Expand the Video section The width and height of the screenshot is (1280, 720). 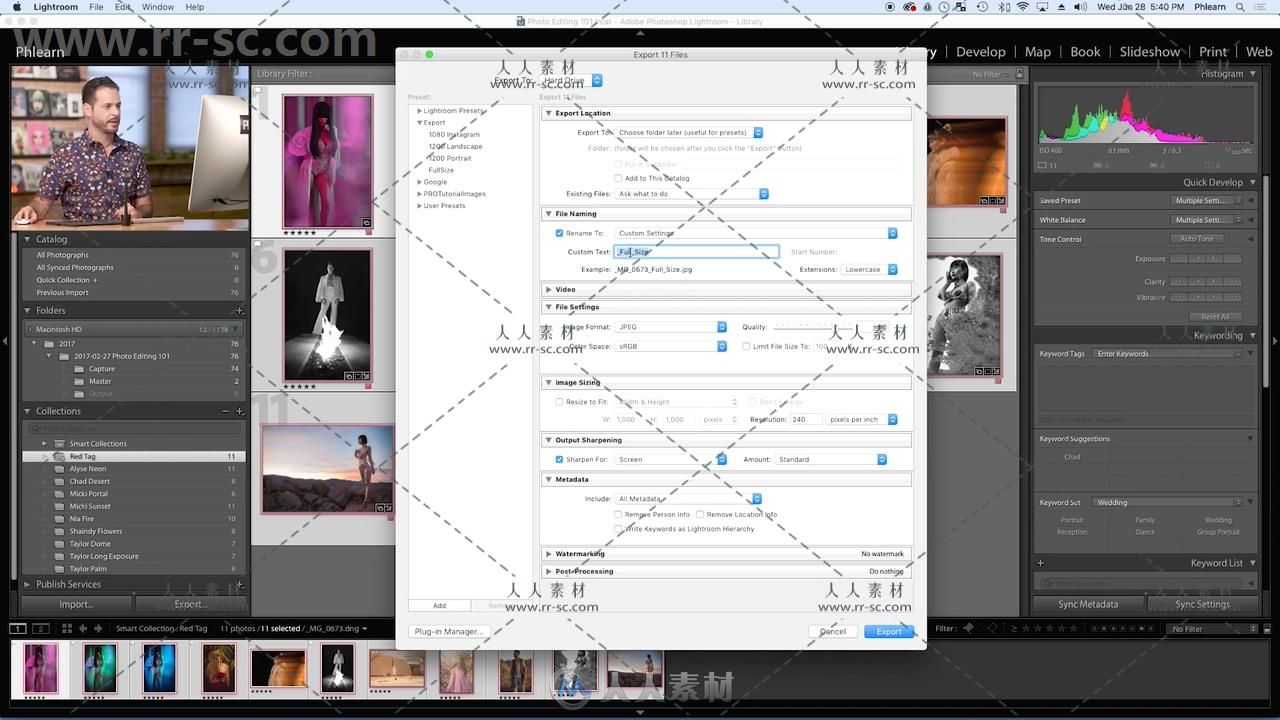click(x=548, y=289)
